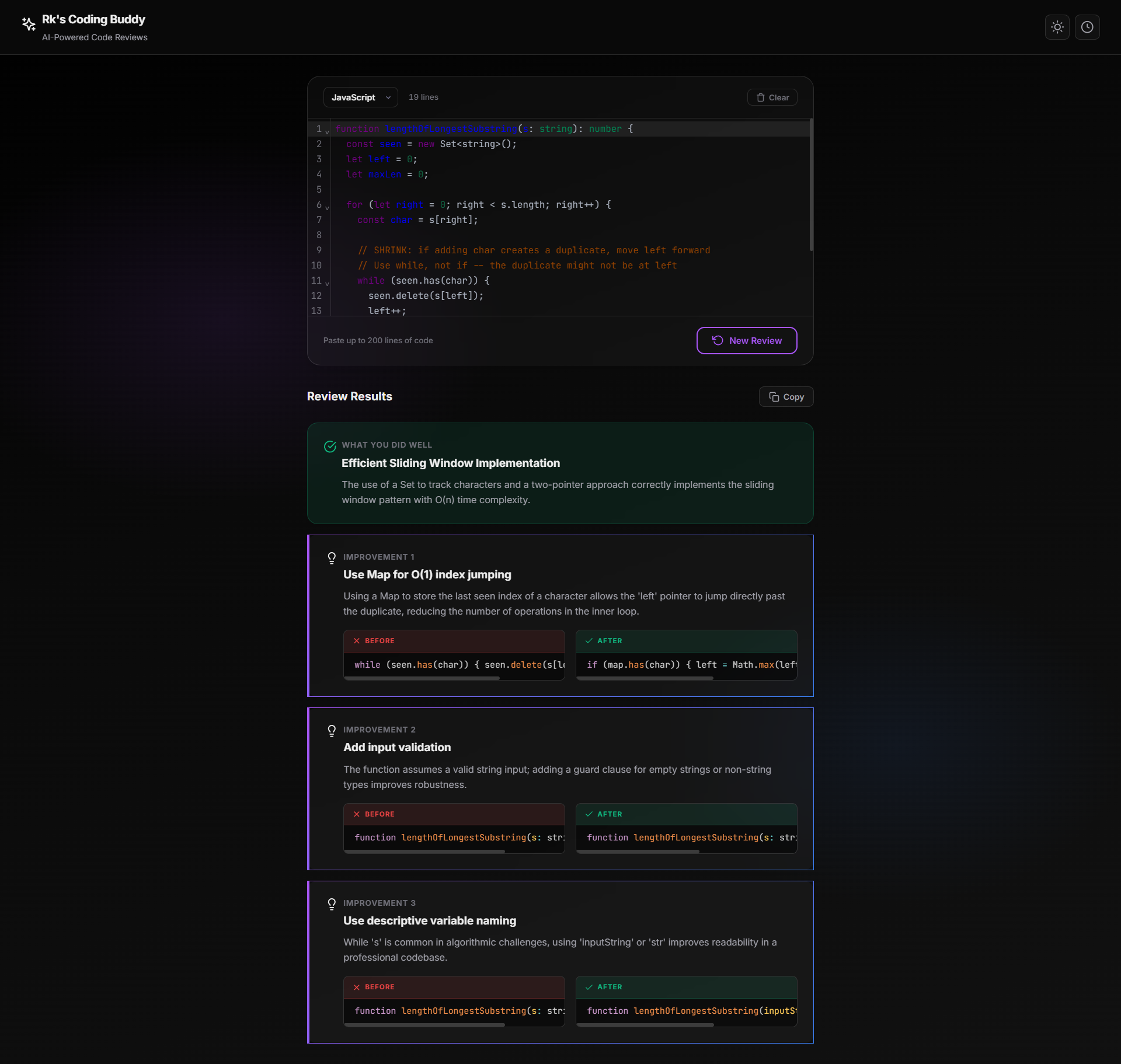Collapse the for loop fold arrow on line 6
Viewport: 1121px width, 1064px height.
(327, 208)
